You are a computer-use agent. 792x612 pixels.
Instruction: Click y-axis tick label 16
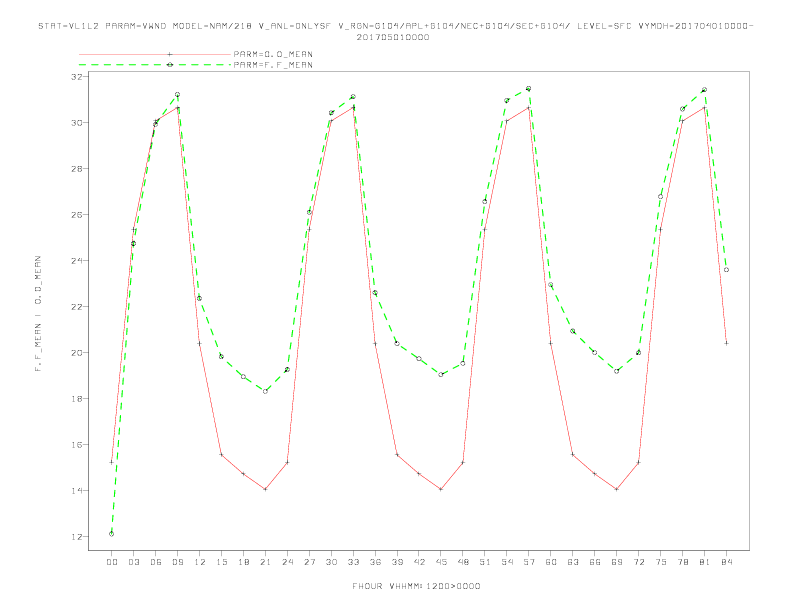77,445
